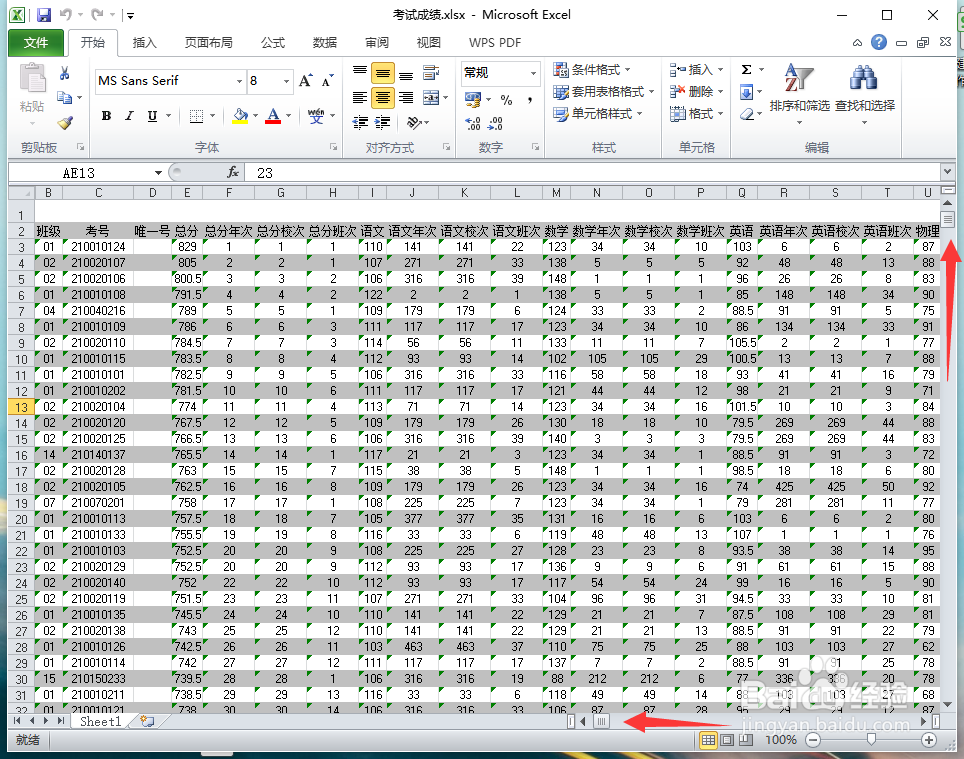Open the font name dropdown MS Sans Serif

tap(239, 81)
